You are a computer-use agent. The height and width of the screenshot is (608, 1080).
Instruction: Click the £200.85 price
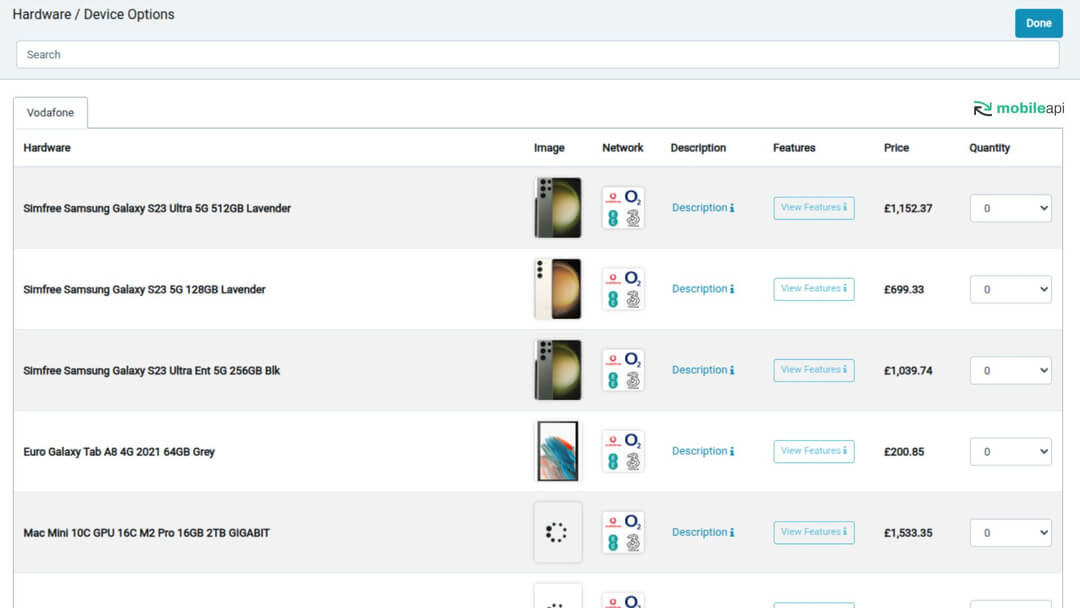(904, 452)
